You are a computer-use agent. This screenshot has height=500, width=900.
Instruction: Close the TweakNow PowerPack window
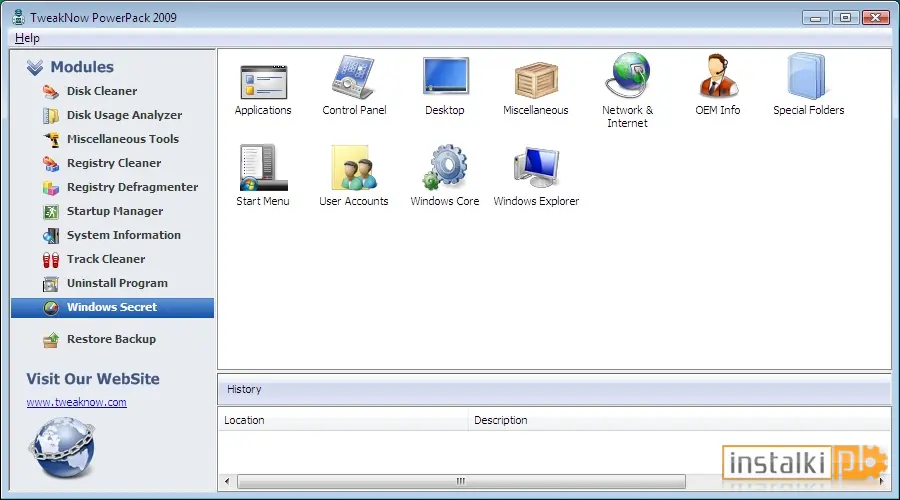click(x=876, y=18)
